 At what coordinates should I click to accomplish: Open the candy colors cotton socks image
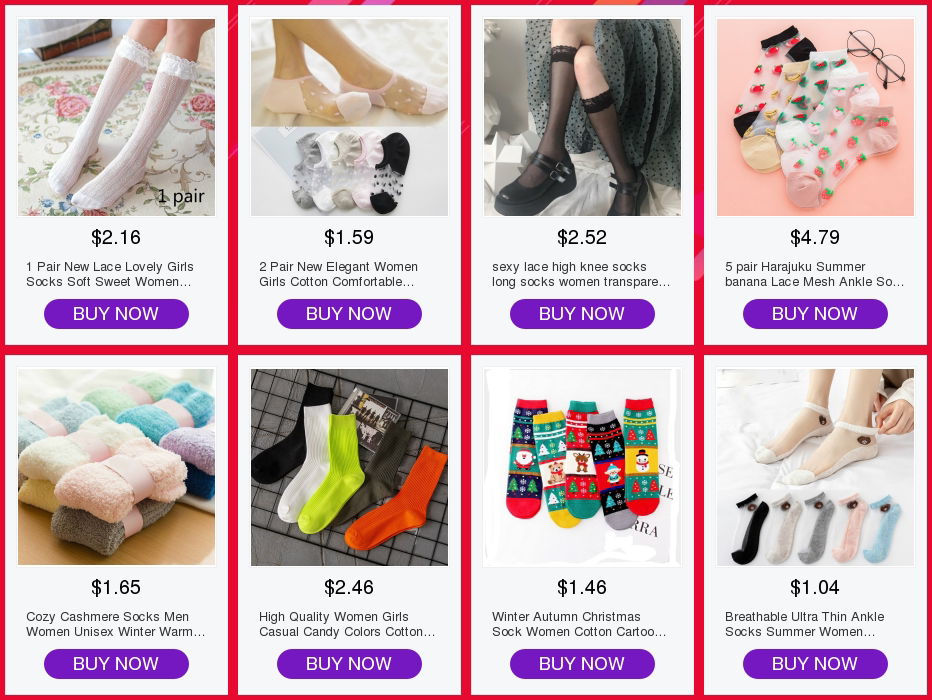(x=350, y=467)
